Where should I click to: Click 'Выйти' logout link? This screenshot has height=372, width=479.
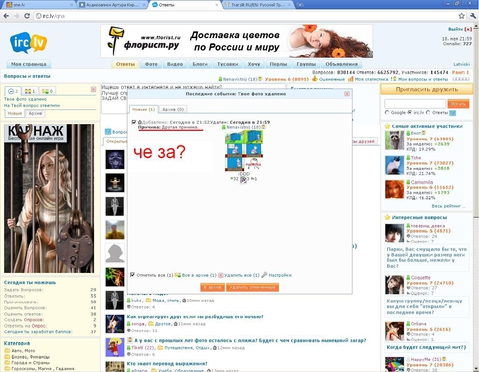(455, 29)
